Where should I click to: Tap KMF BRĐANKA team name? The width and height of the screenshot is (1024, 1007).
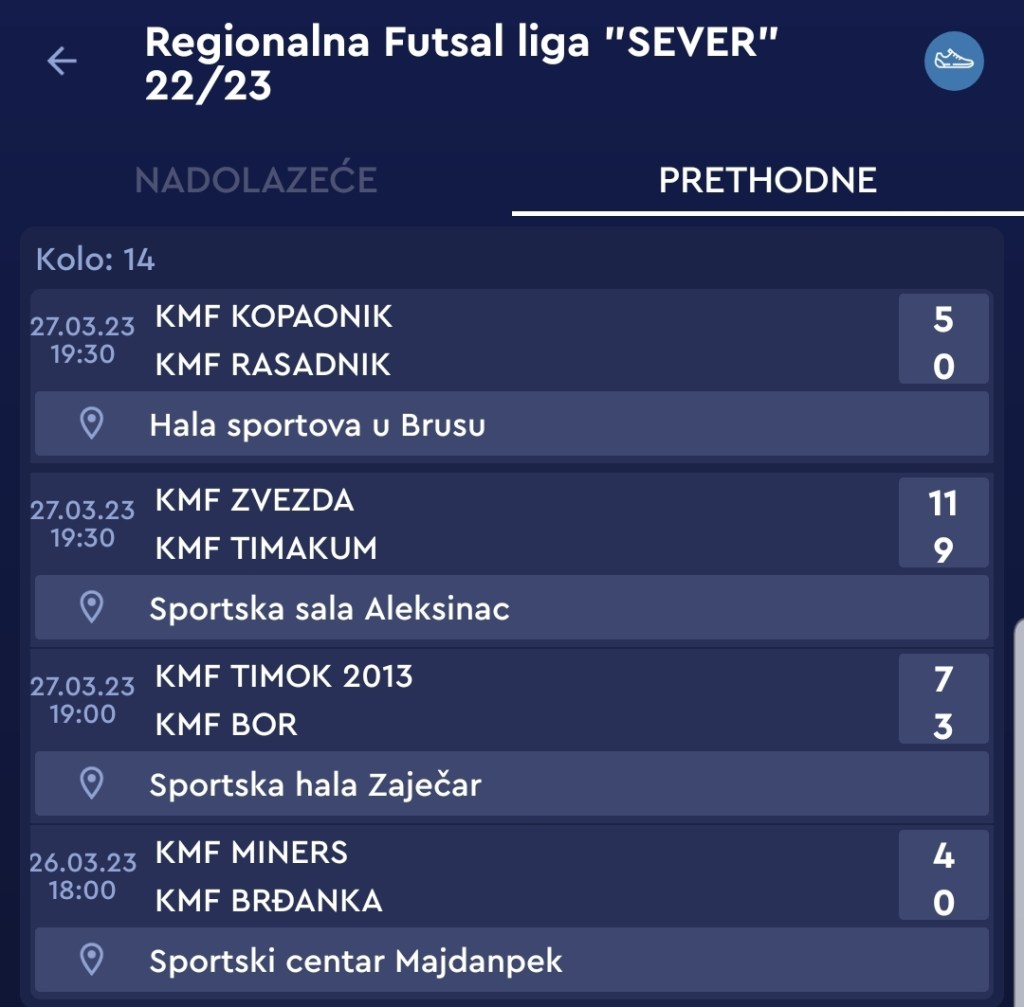coord(269,901)
